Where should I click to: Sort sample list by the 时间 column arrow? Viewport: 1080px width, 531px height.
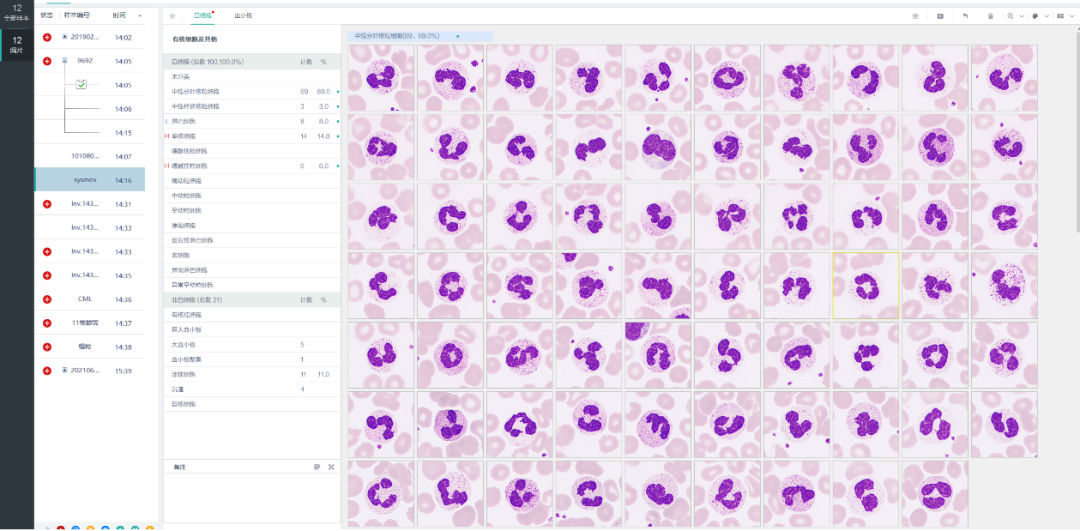tap(140, 16)
